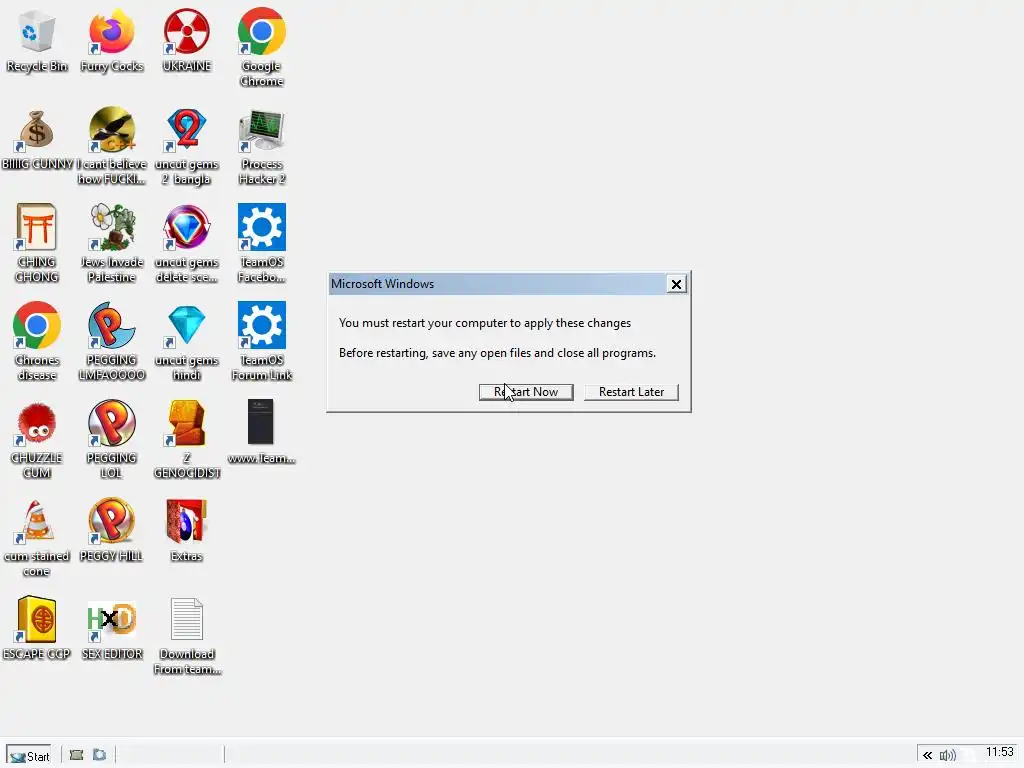Select the red torii gate icon
The height and width of the screenshot is (768, 1024).
[x=37, y=227]
